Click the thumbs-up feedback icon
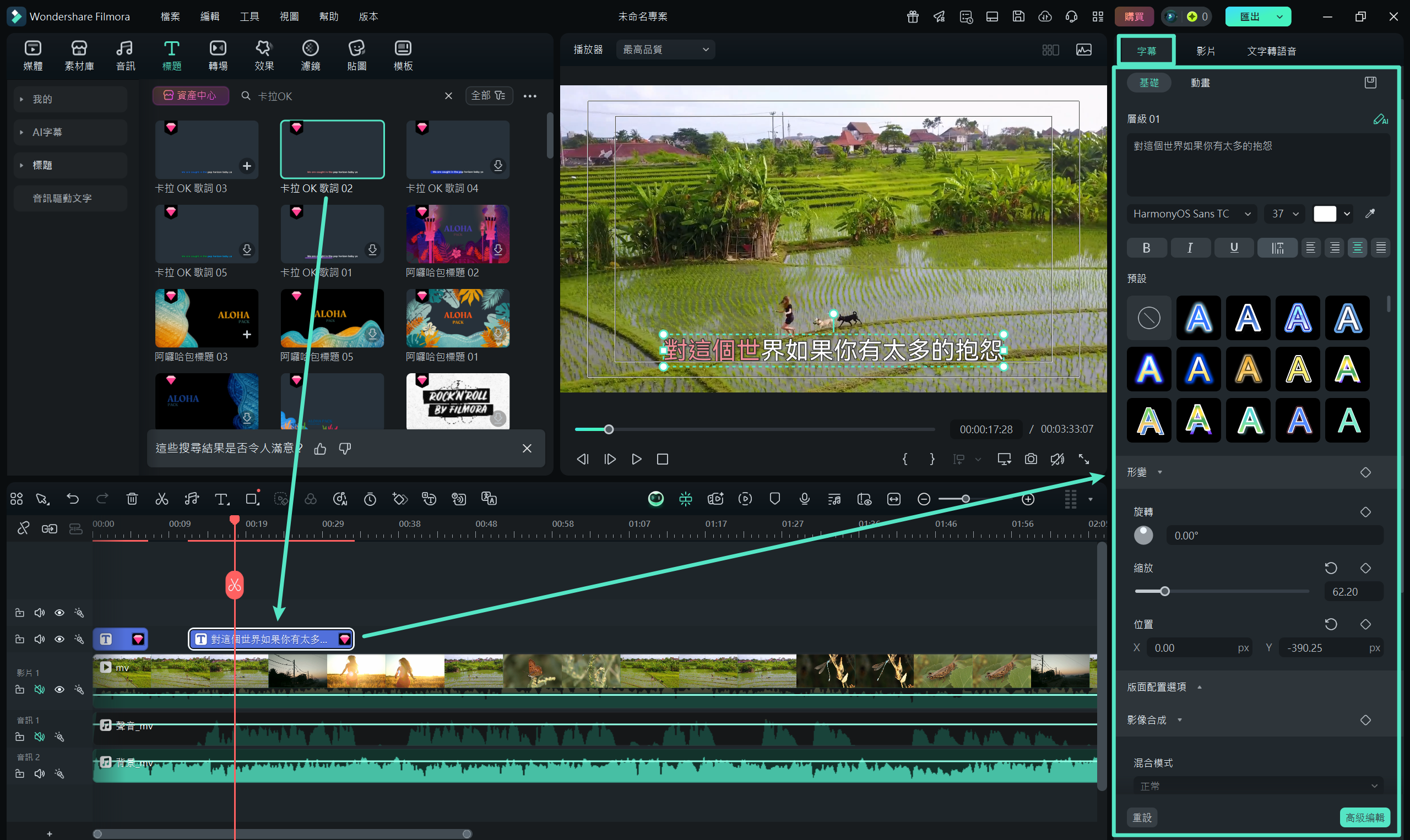Image resolution: width=1410 pixels, height=840 pixels. point(321,448)
